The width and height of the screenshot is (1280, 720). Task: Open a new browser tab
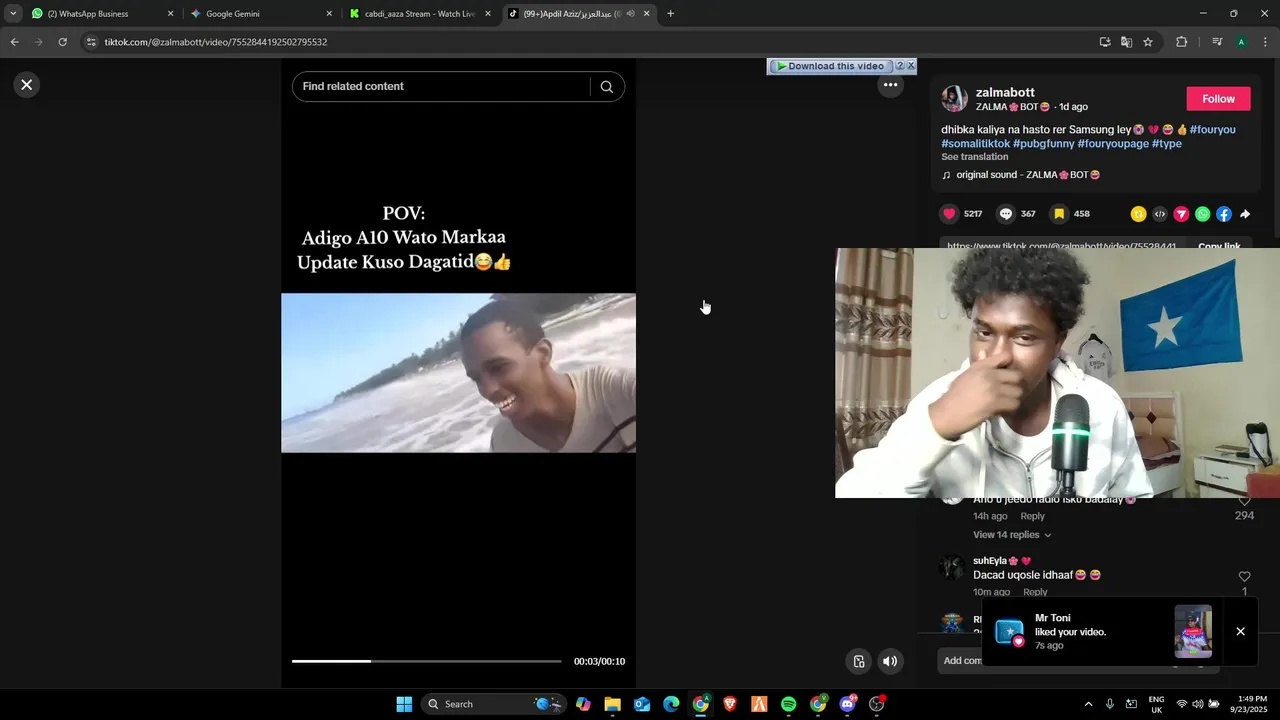(x=670, y=14)
